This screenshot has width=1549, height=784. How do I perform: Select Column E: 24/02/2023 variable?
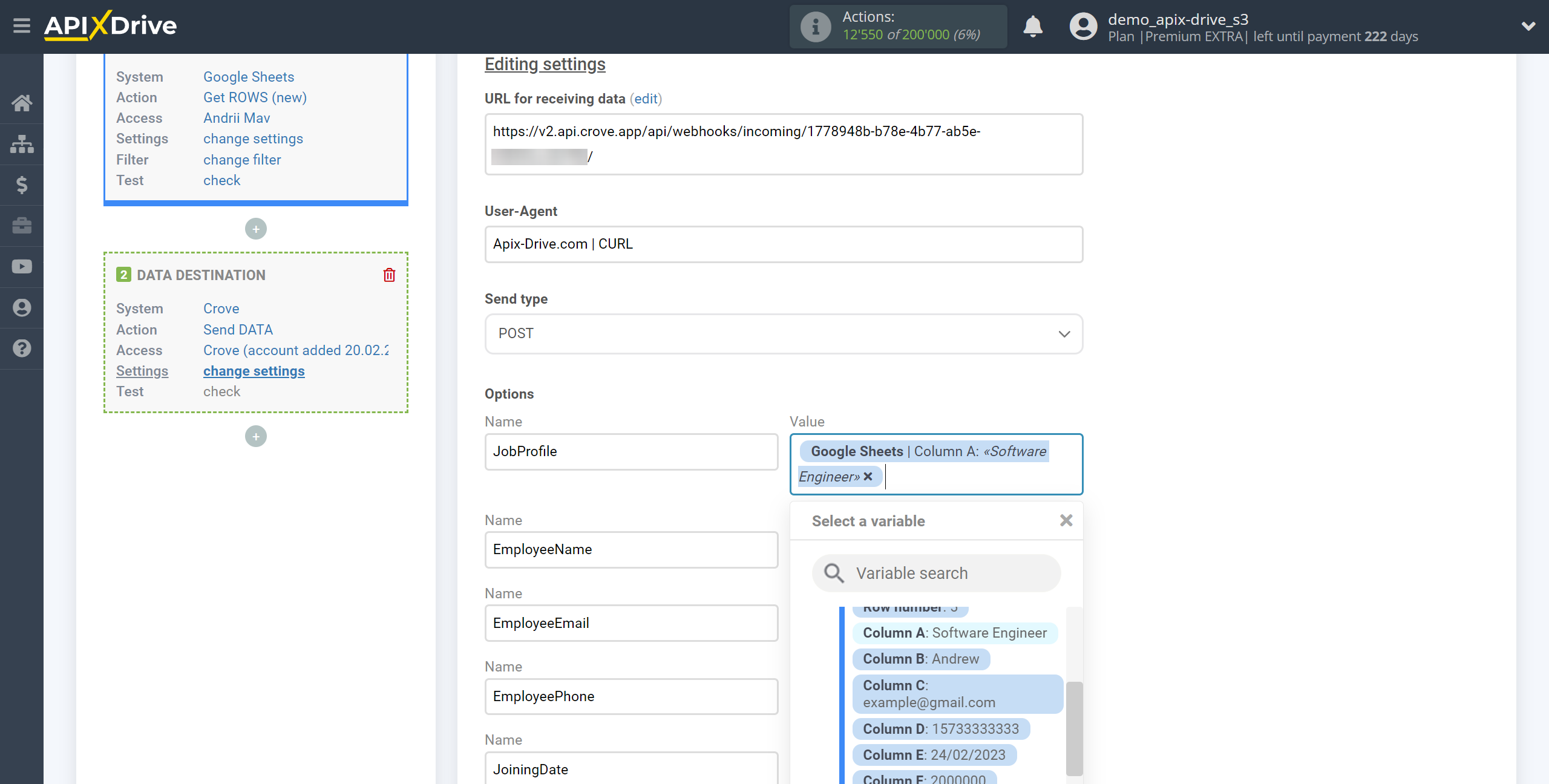pos(934,755)
